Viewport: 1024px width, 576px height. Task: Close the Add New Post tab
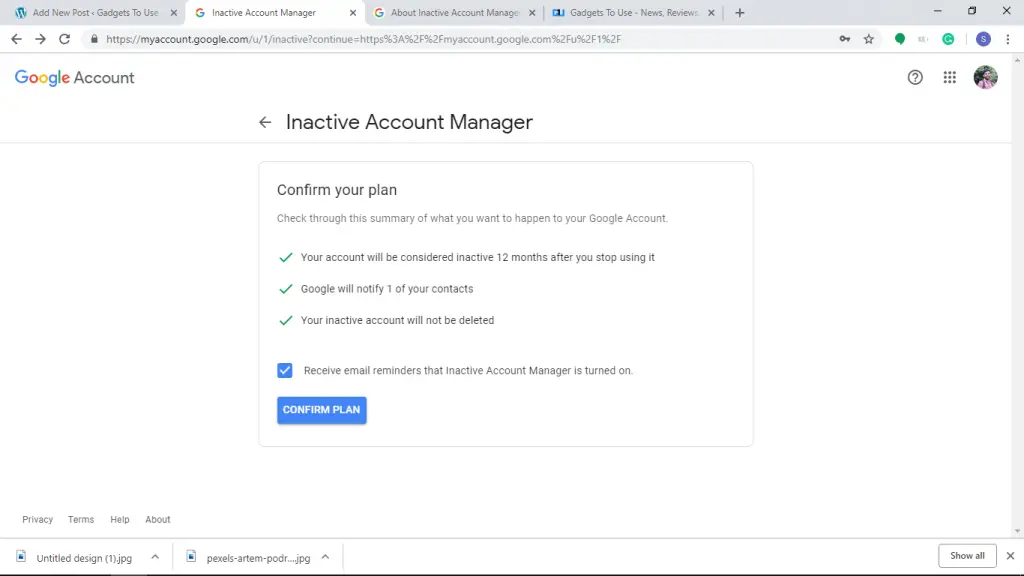pyautogui.click(x=174, y=12)
